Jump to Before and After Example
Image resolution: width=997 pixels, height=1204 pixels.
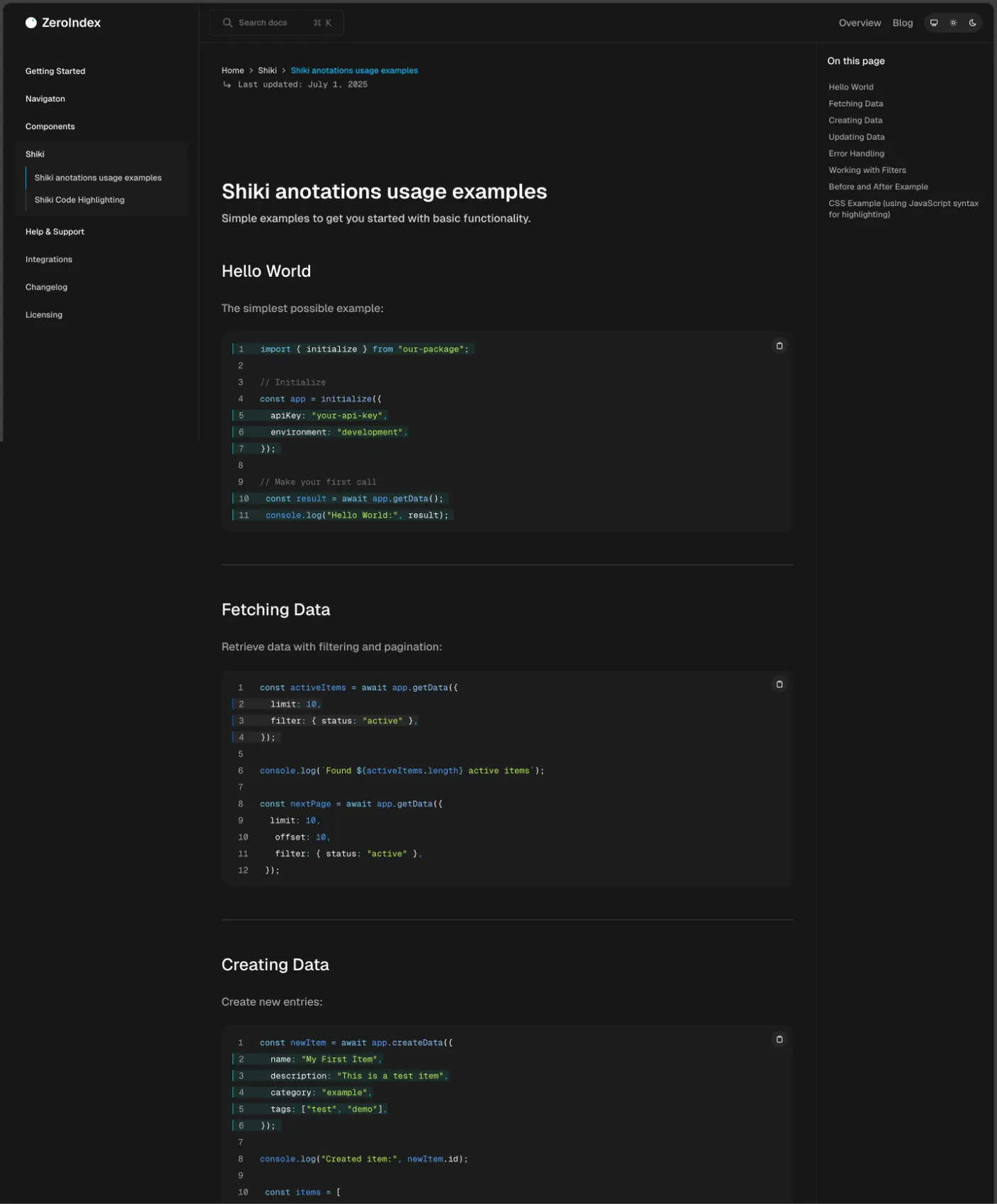[878, 187]
